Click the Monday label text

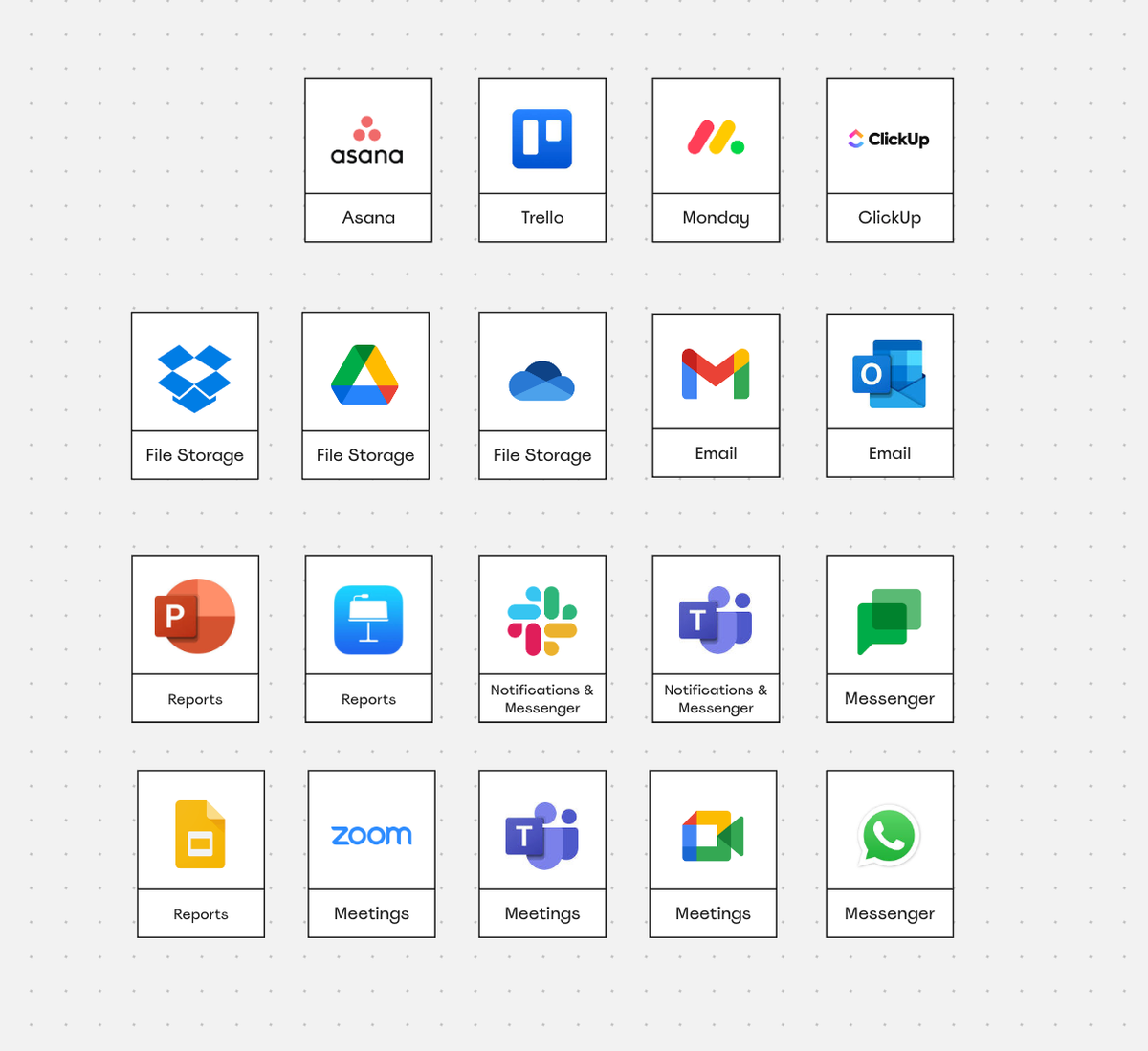tap(716, 219)
